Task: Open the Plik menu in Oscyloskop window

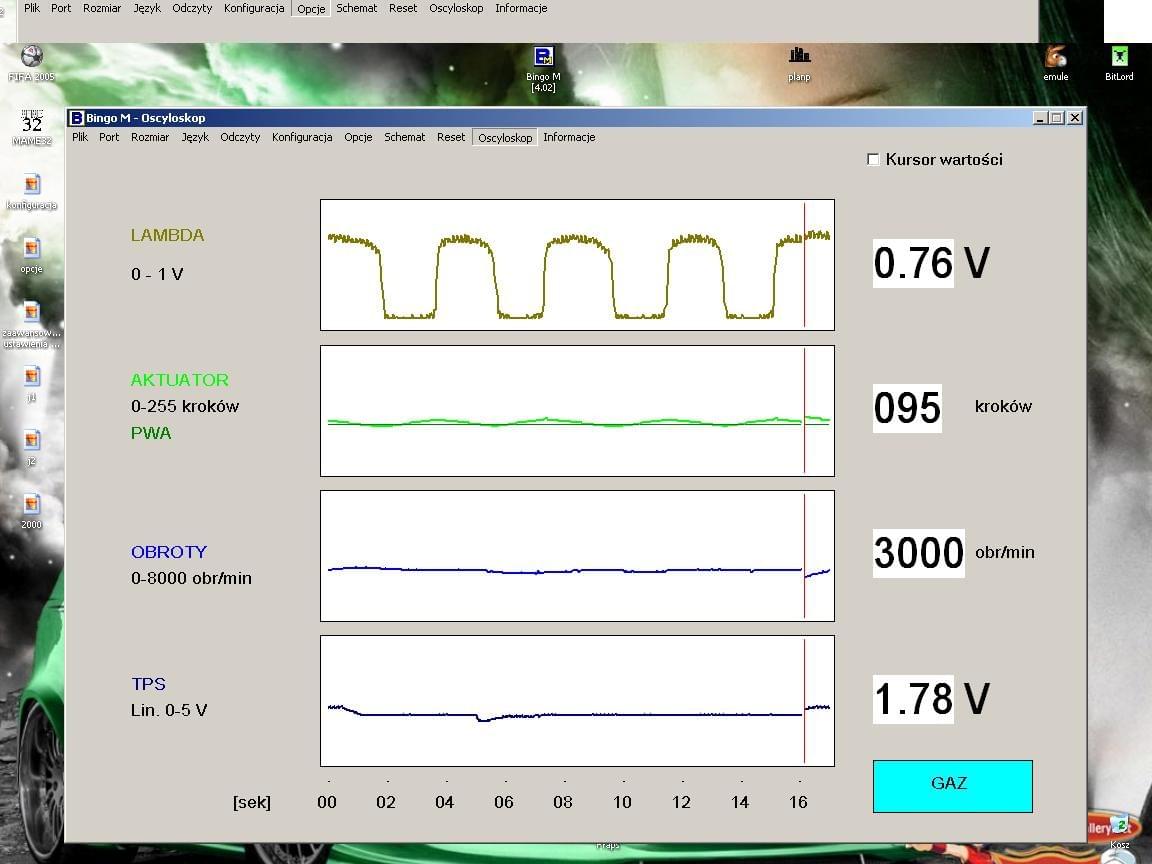Action: pyautogui.click(x=80, y=138)
